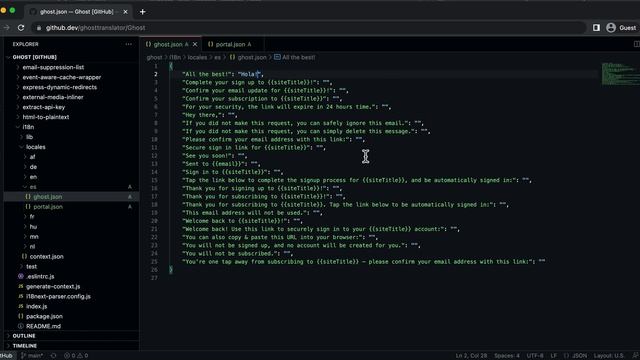640x360 pixels.
Task: Open portal.json in the explorer tree
Action: (x=48, y=207)
